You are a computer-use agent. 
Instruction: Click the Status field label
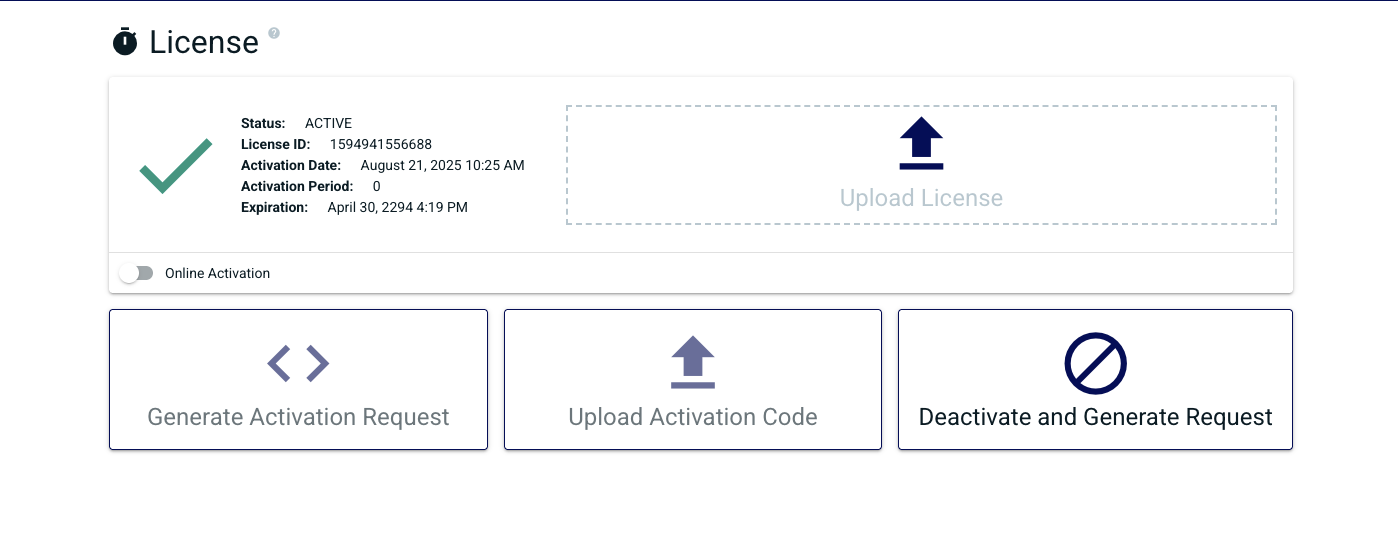pos(263,123)
